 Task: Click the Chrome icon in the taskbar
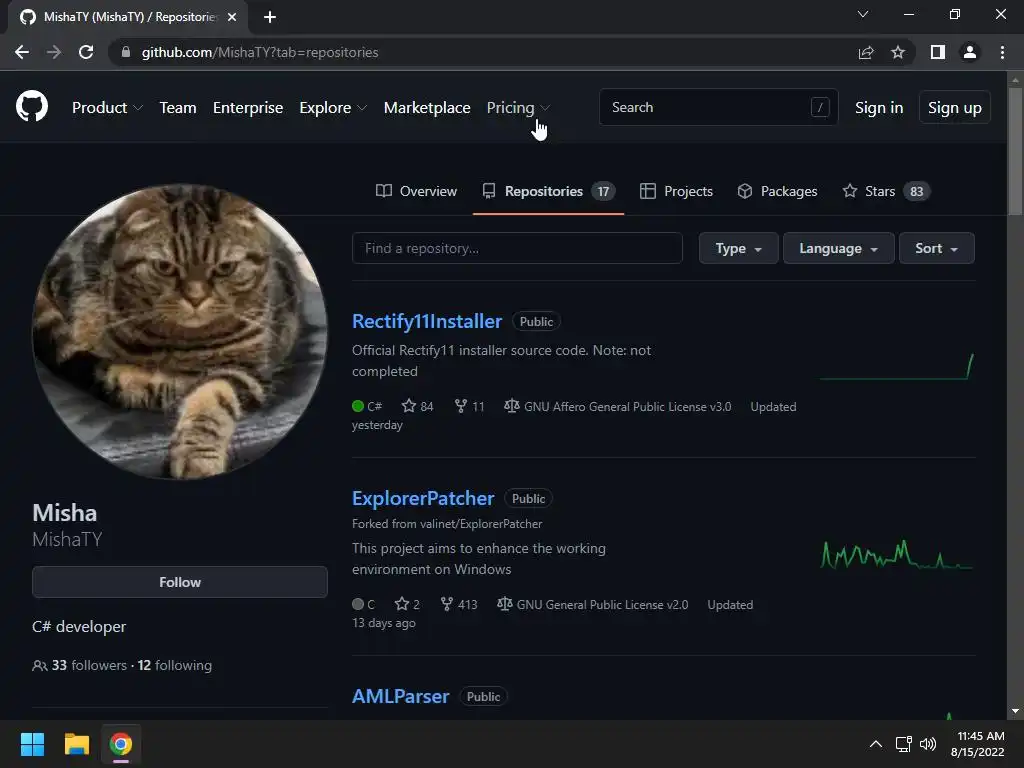coord(121,744)
